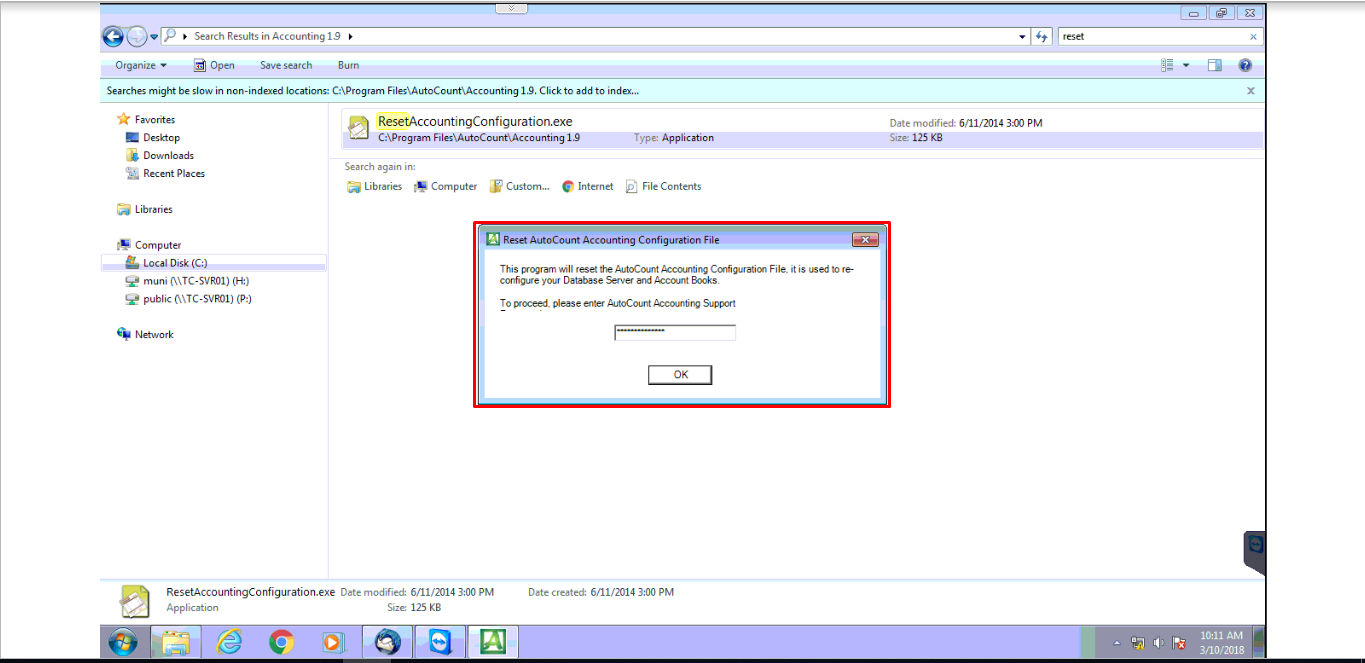Expand the remote session toolbar handle at top
1365x663 pixels.
(511, 8)
